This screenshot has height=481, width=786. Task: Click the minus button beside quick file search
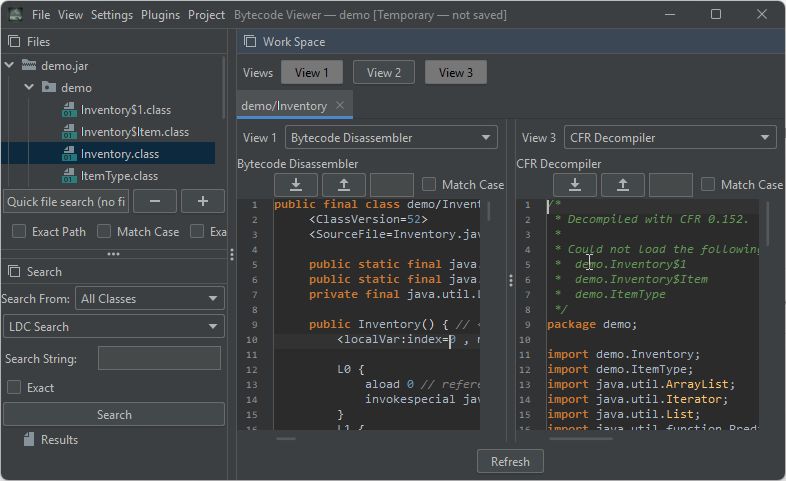tap(155, 201)
